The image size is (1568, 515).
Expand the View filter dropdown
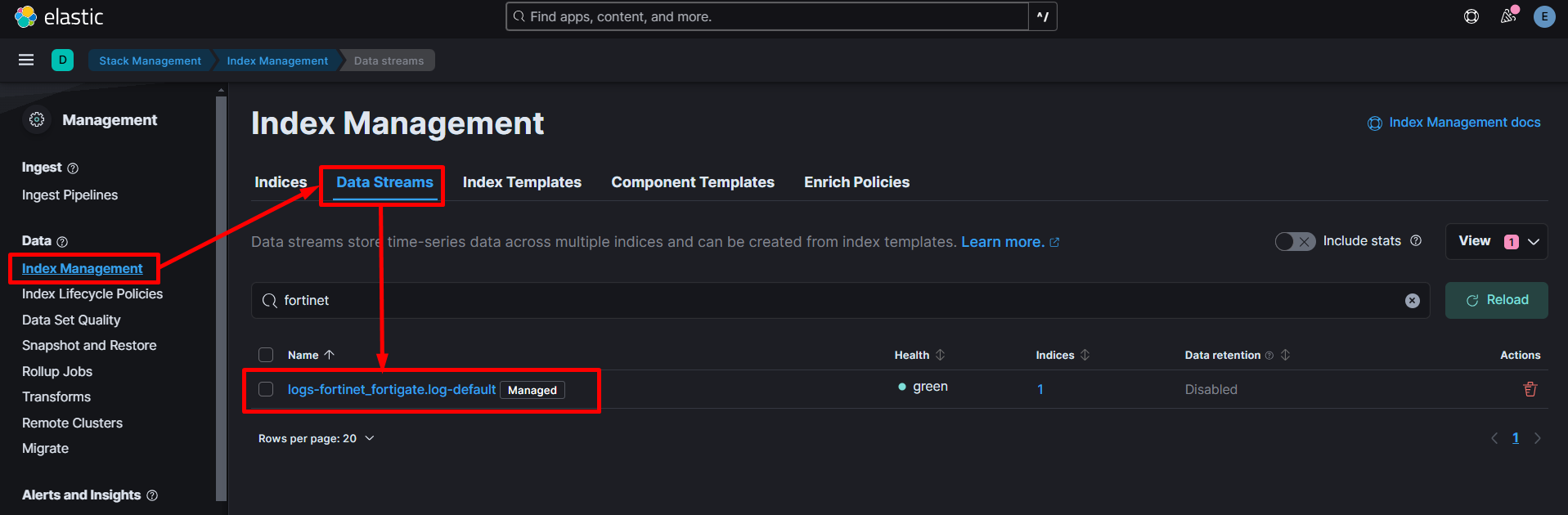point(1496,241)
